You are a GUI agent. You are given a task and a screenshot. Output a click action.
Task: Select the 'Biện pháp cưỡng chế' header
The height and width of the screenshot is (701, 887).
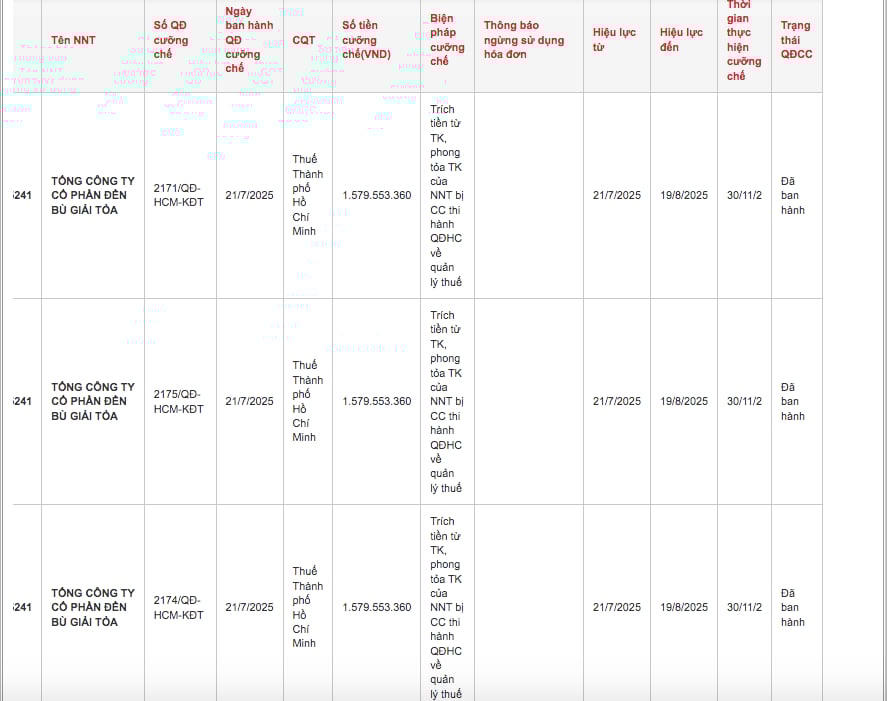pos(447,40)
